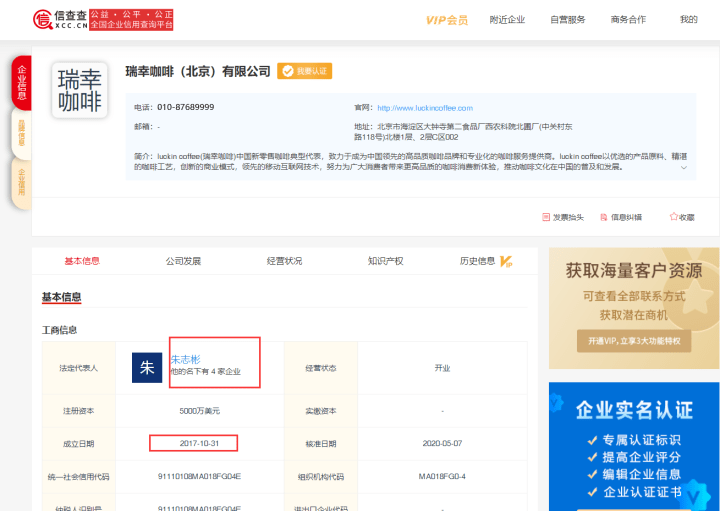Select the red 企业信息 side tab
Image resolution: width=720 pixels, height=511 pixels.
(x=22, y=83)
